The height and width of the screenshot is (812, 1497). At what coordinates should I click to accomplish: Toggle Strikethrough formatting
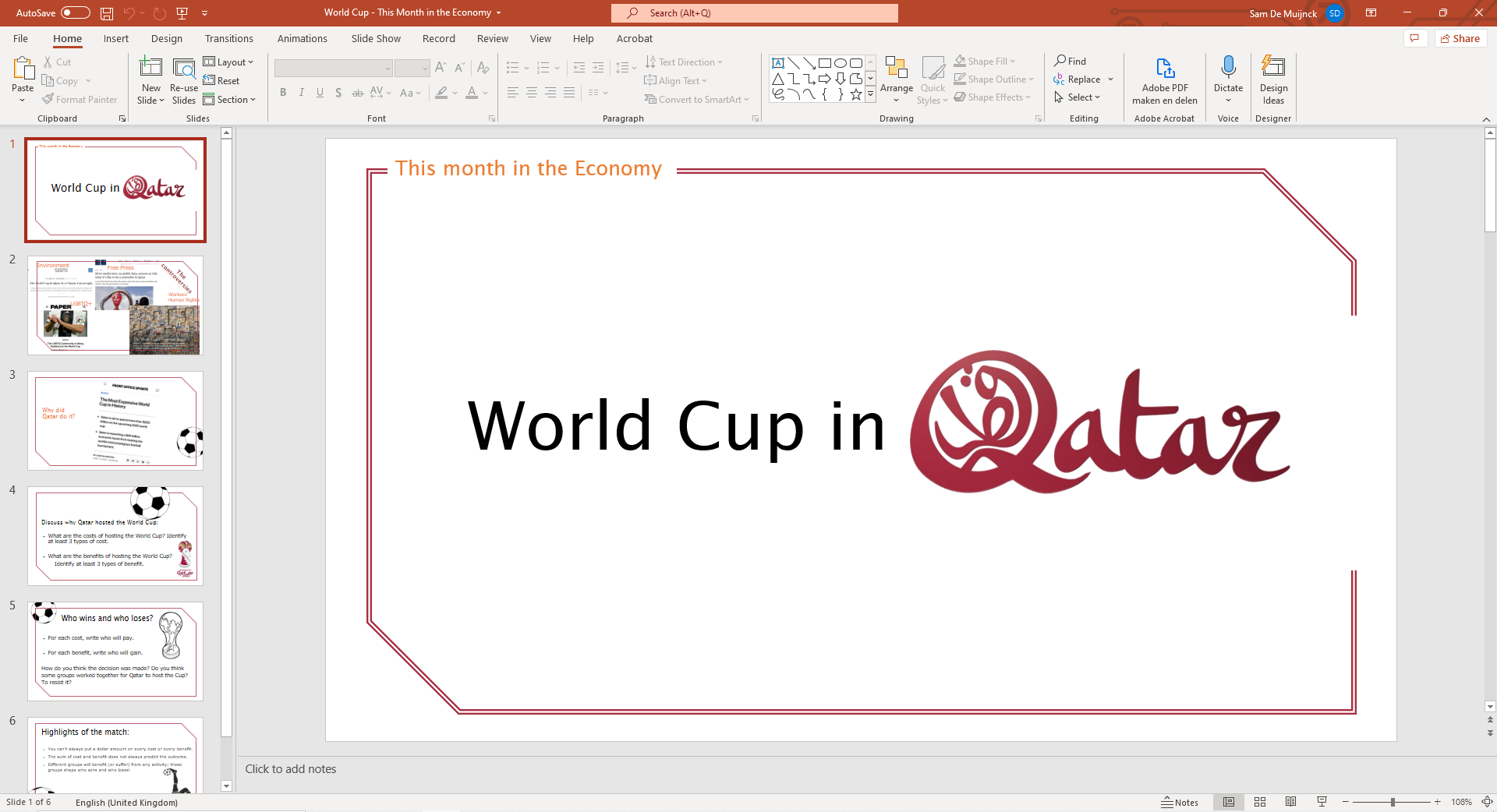pyautogui.click(x=357, y=93)
